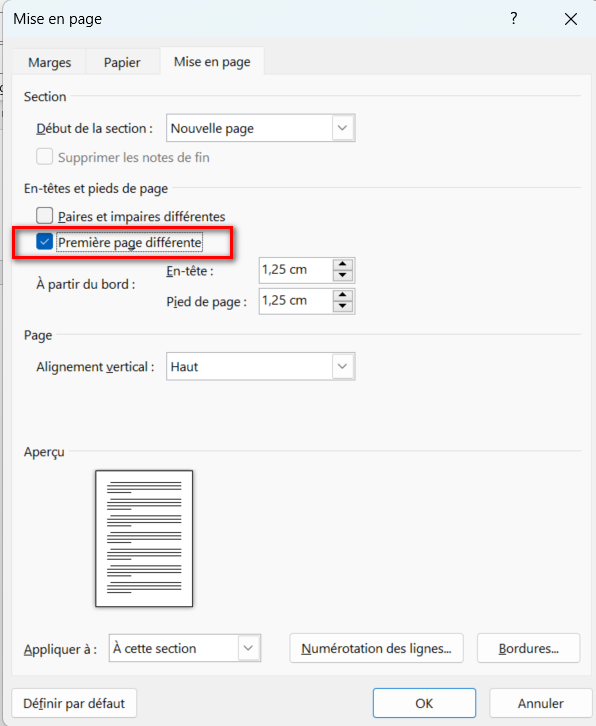The height and width of the screenshot is (726, 596).
Task: Click the page preview thumbnail
Action: point(144,538)
